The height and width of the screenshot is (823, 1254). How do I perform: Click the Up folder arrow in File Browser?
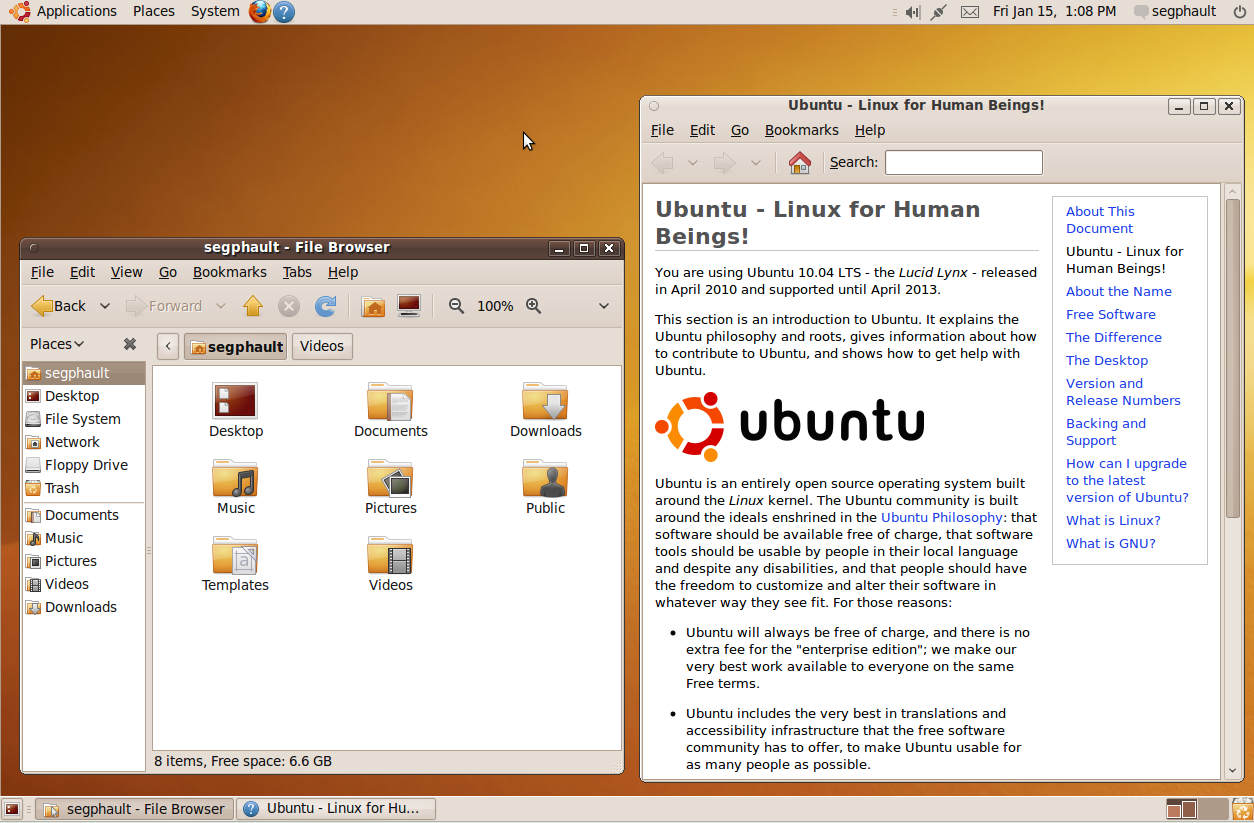pos(253,306)
